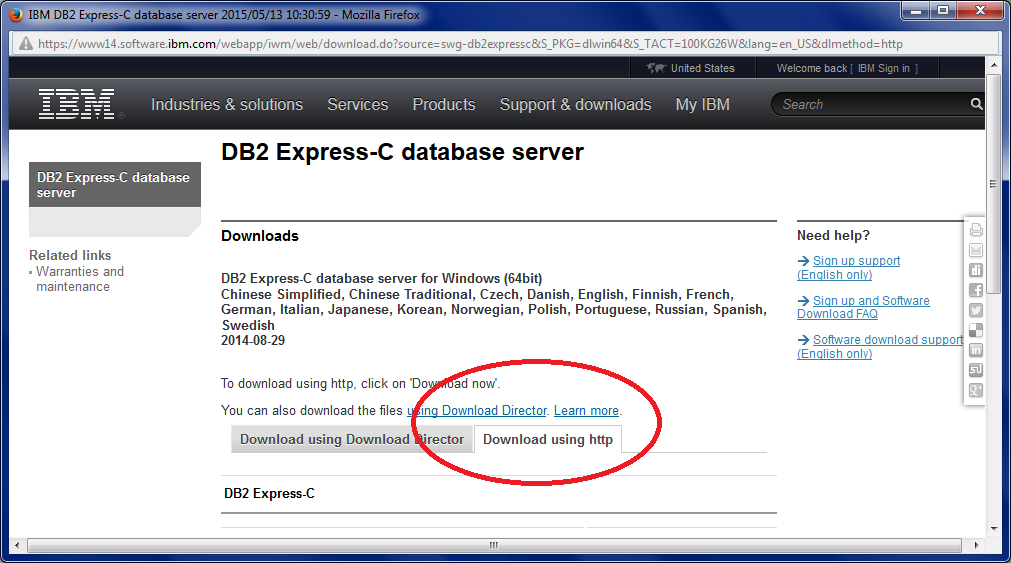Select DB2 Express-C database server sidebar item
The width and height of the screenshot is (1011, 563).
(115, 184)
